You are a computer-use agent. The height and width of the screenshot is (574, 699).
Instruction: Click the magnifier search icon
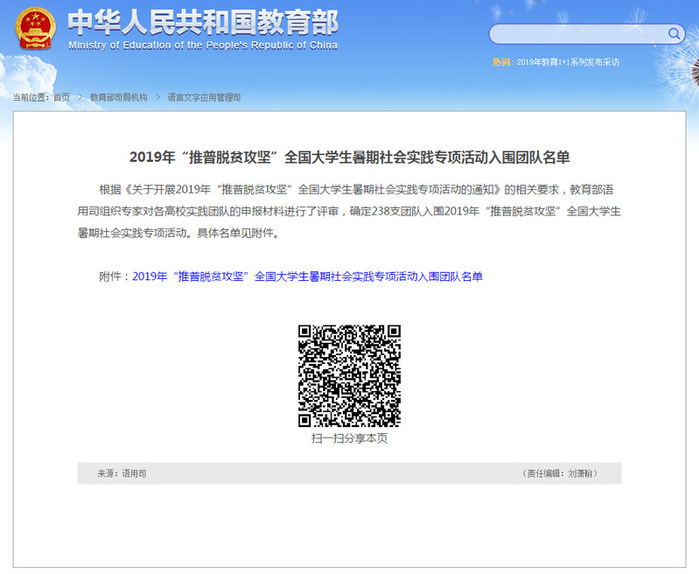pos(674,34)
